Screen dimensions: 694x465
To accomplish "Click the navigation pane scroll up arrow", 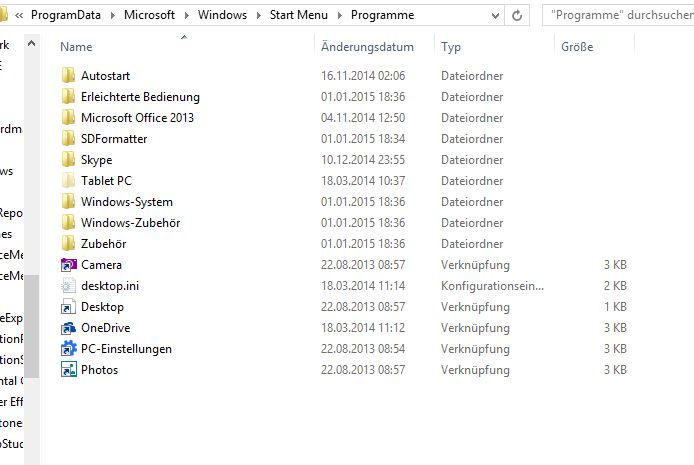I will tap(31, 43).
